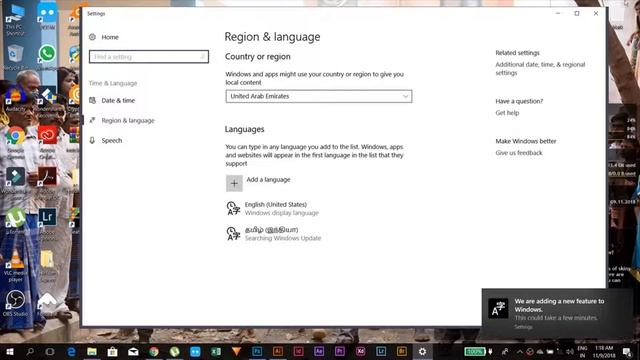Image resolution: width=640 pixels, height=360 pixels.
Task: Open Action Center notifications icon
Action: pyautogui.click(x=627, y=352)
